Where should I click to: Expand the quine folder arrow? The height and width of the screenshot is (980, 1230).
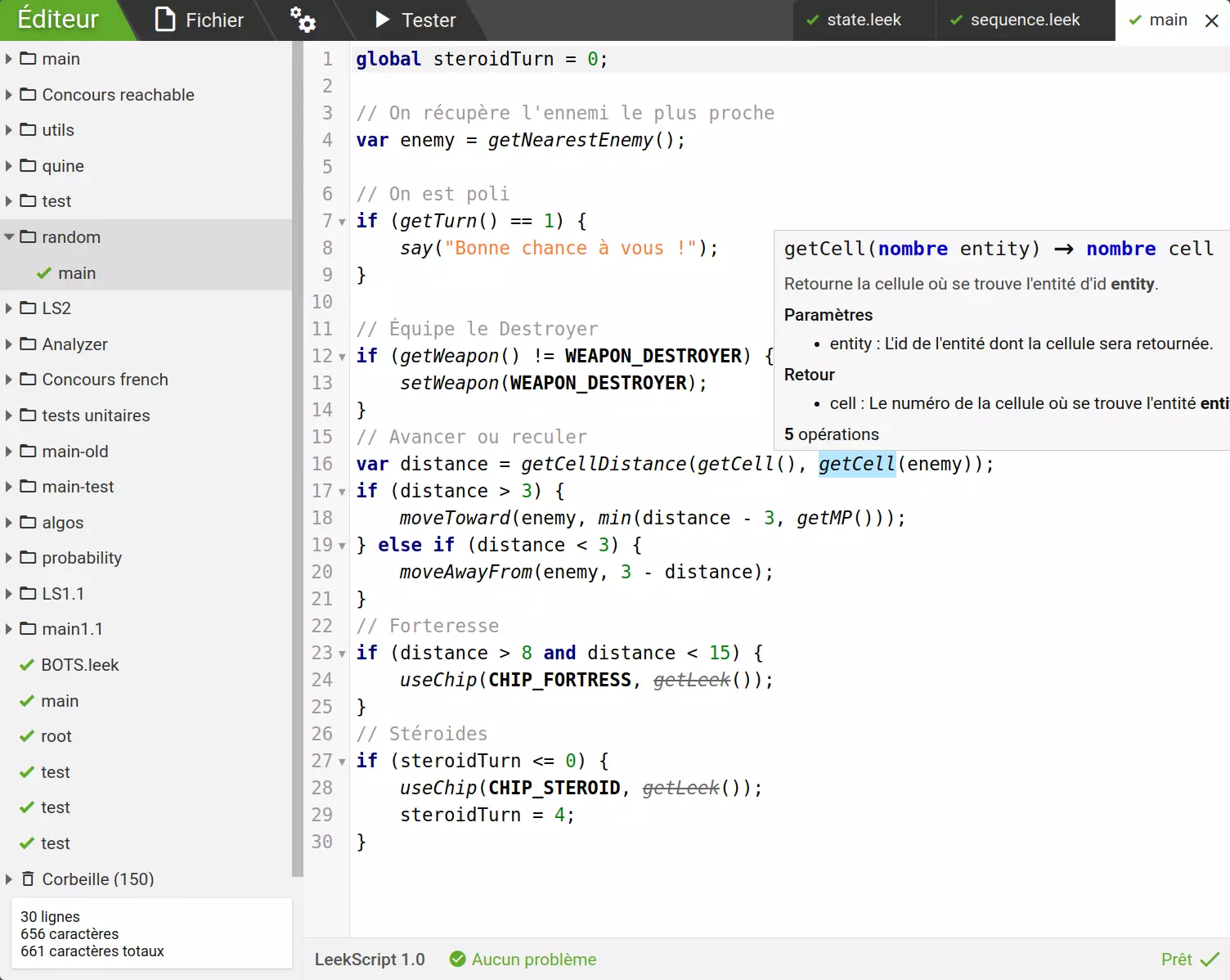click(x=8, y=166)
